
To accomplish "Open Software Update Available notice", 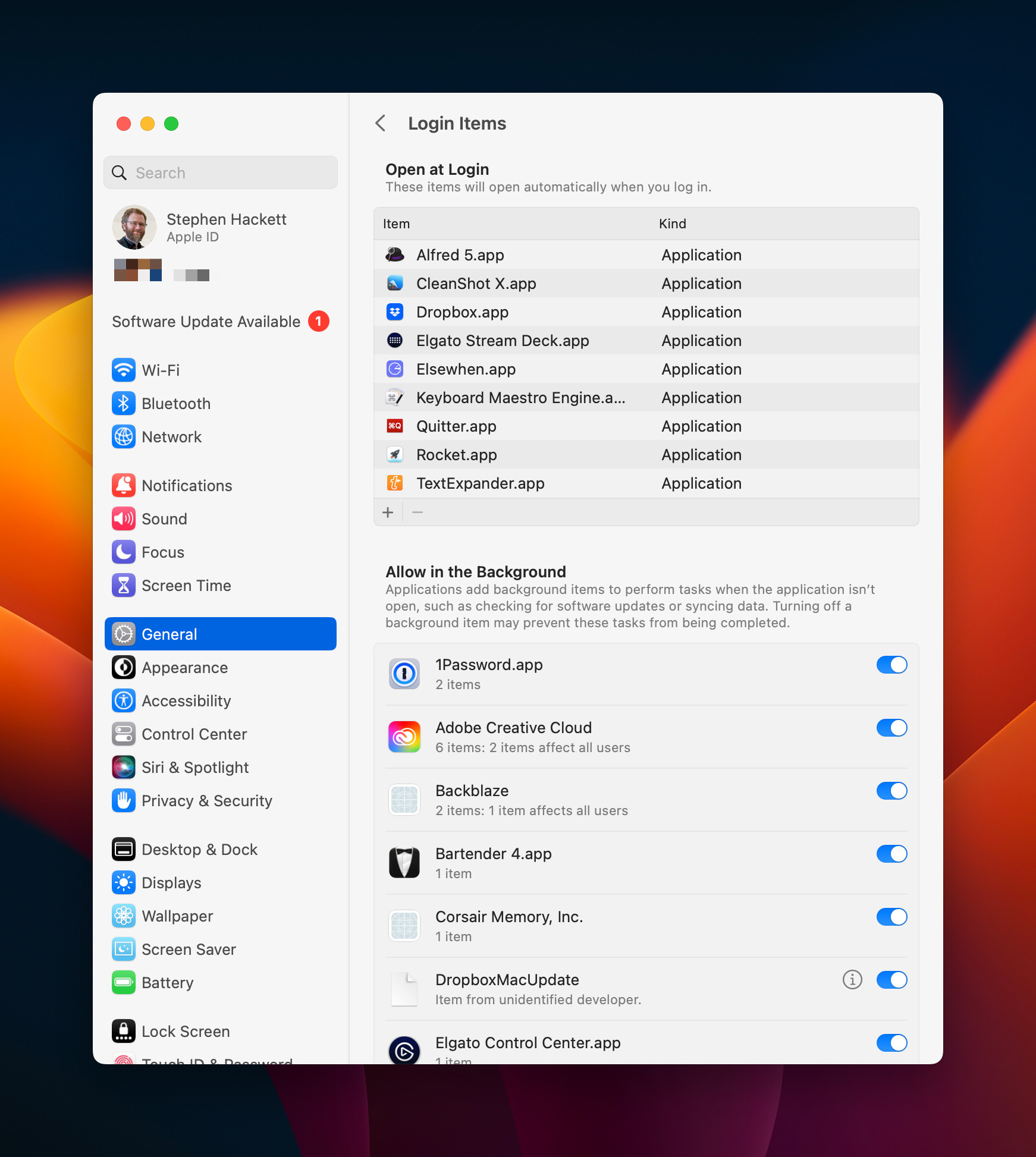I will point(220,321).
